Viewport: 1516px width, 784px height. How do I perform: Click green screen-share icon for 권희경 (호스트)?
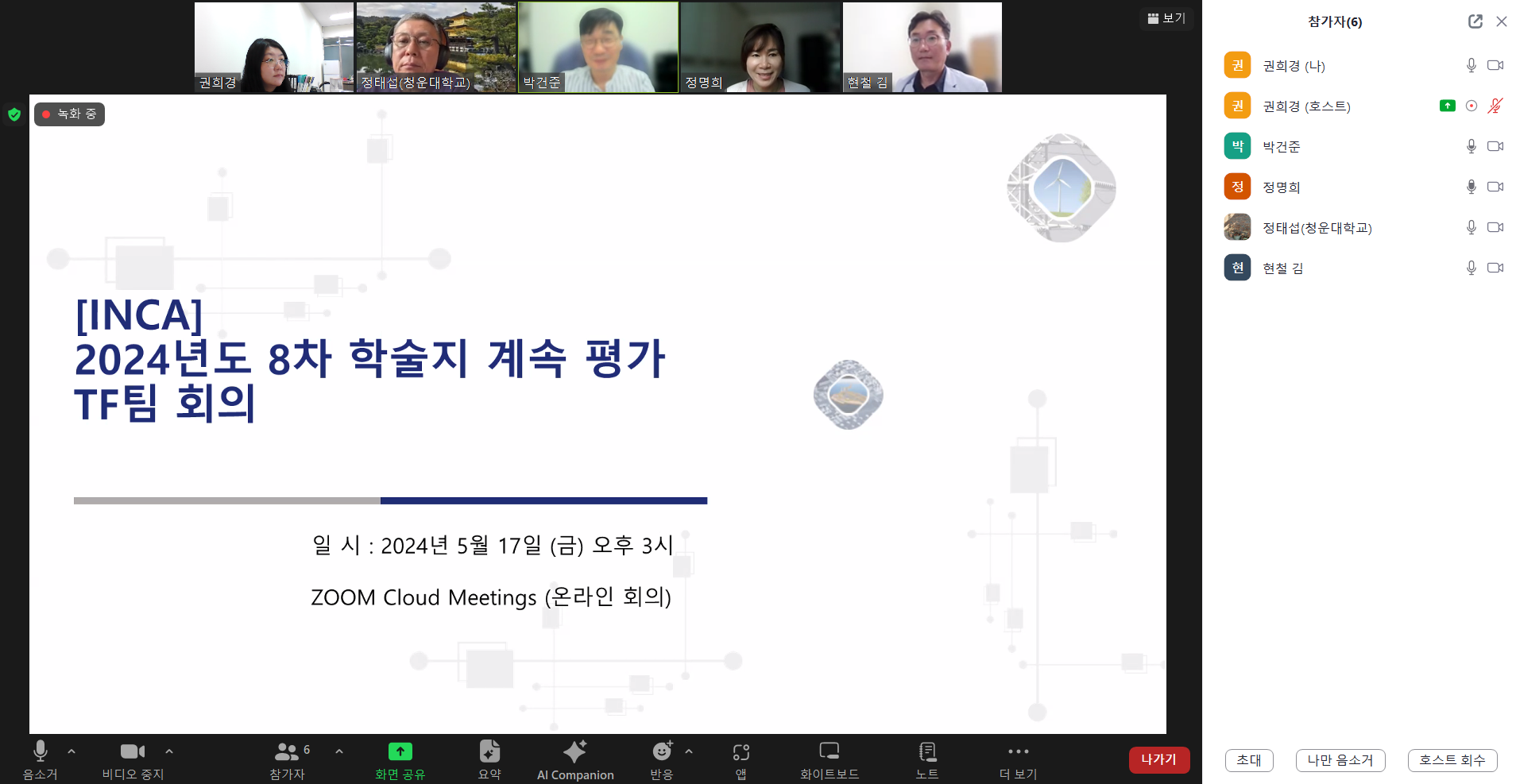point(1448,106)
